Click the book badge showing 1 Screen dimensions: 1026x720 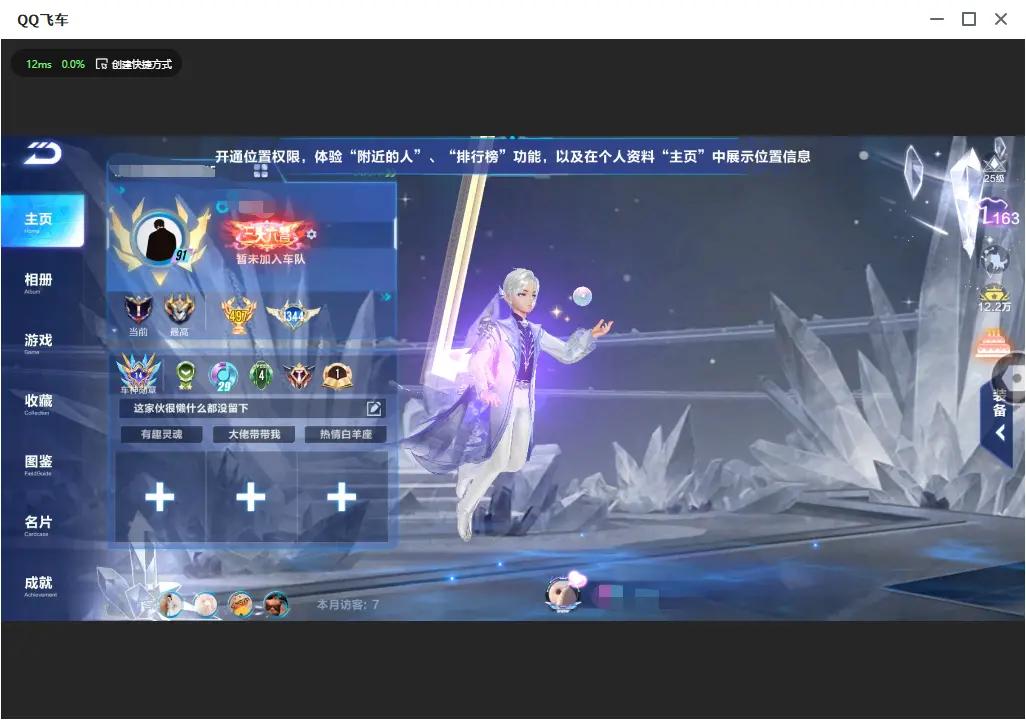click(x=338, y=376)
